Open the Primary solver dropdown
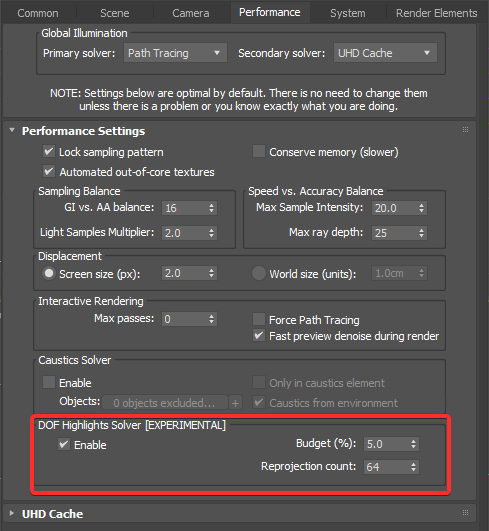The width and height of the screenshot is (489, 531). (175, 53)
